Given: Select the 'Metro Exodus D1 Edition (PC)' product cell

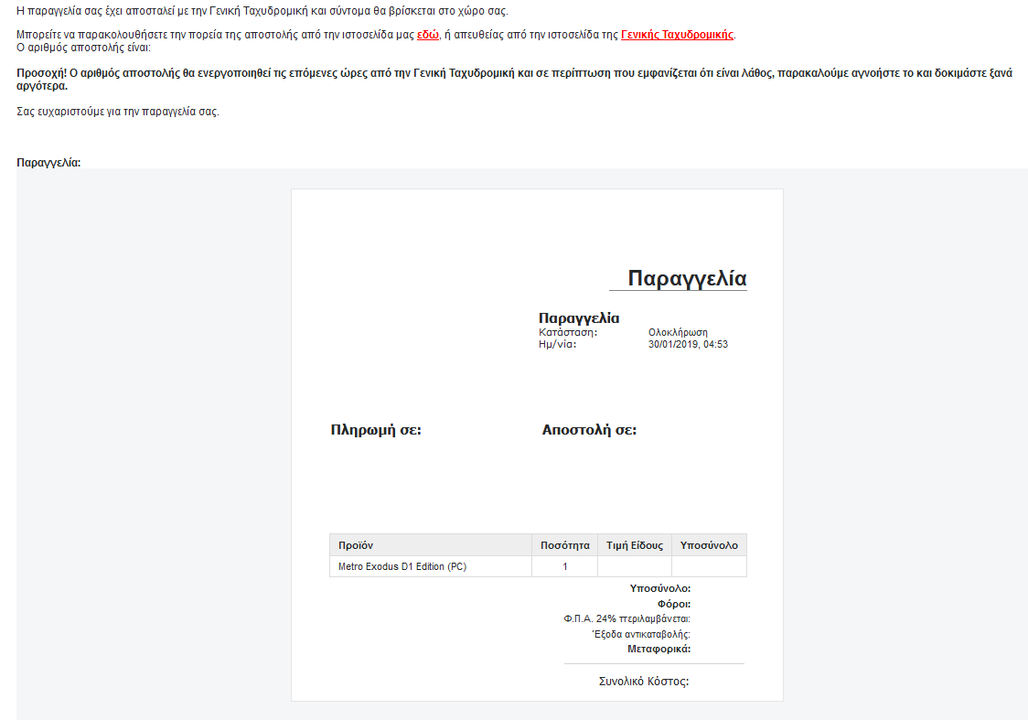Looking at the screenshot, I should tap(430, 567).
